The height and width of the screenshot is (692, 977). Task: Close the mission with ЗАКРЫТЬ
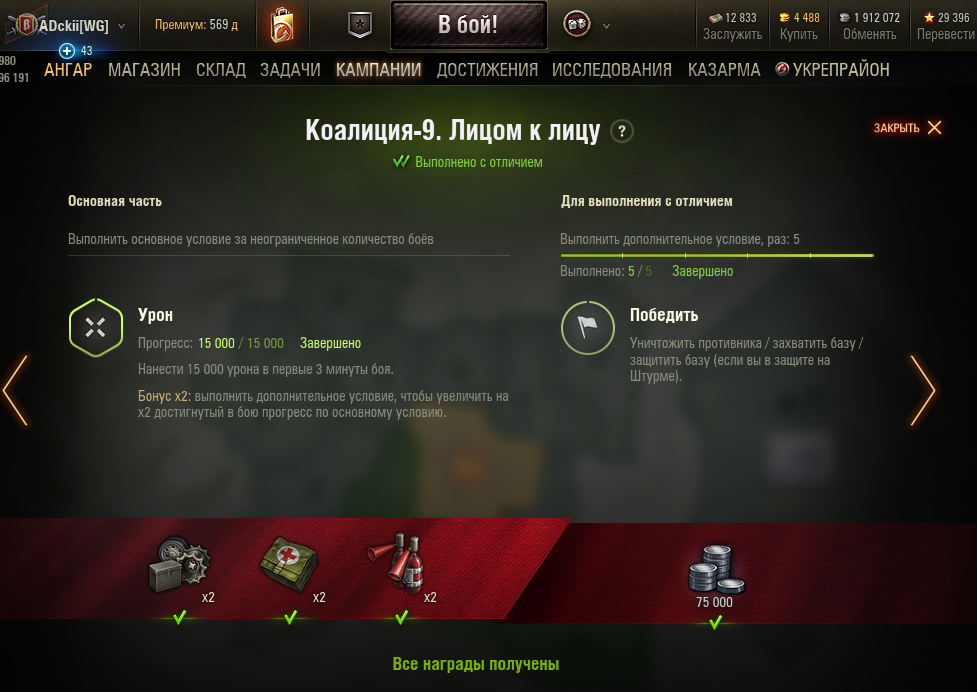coord(907,128)
